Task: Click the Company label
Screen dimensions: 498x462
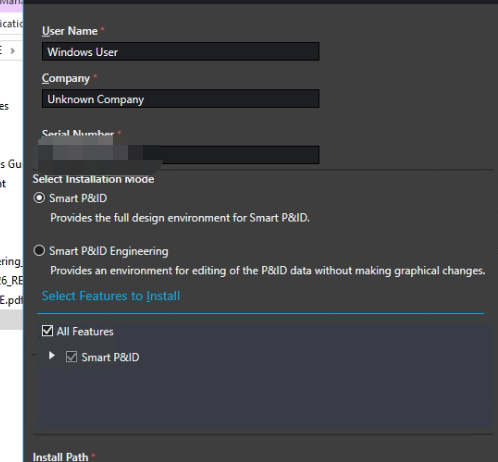Action: pyautogui.click(x=66, y=78)
